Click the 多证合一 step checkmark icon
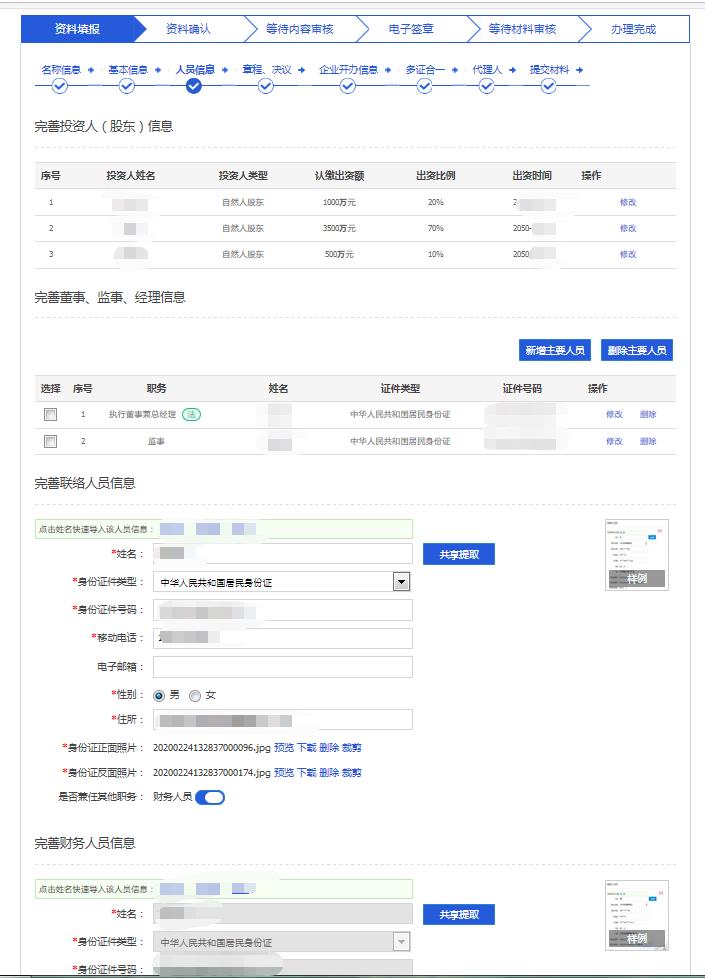 (x=424, y=86)
